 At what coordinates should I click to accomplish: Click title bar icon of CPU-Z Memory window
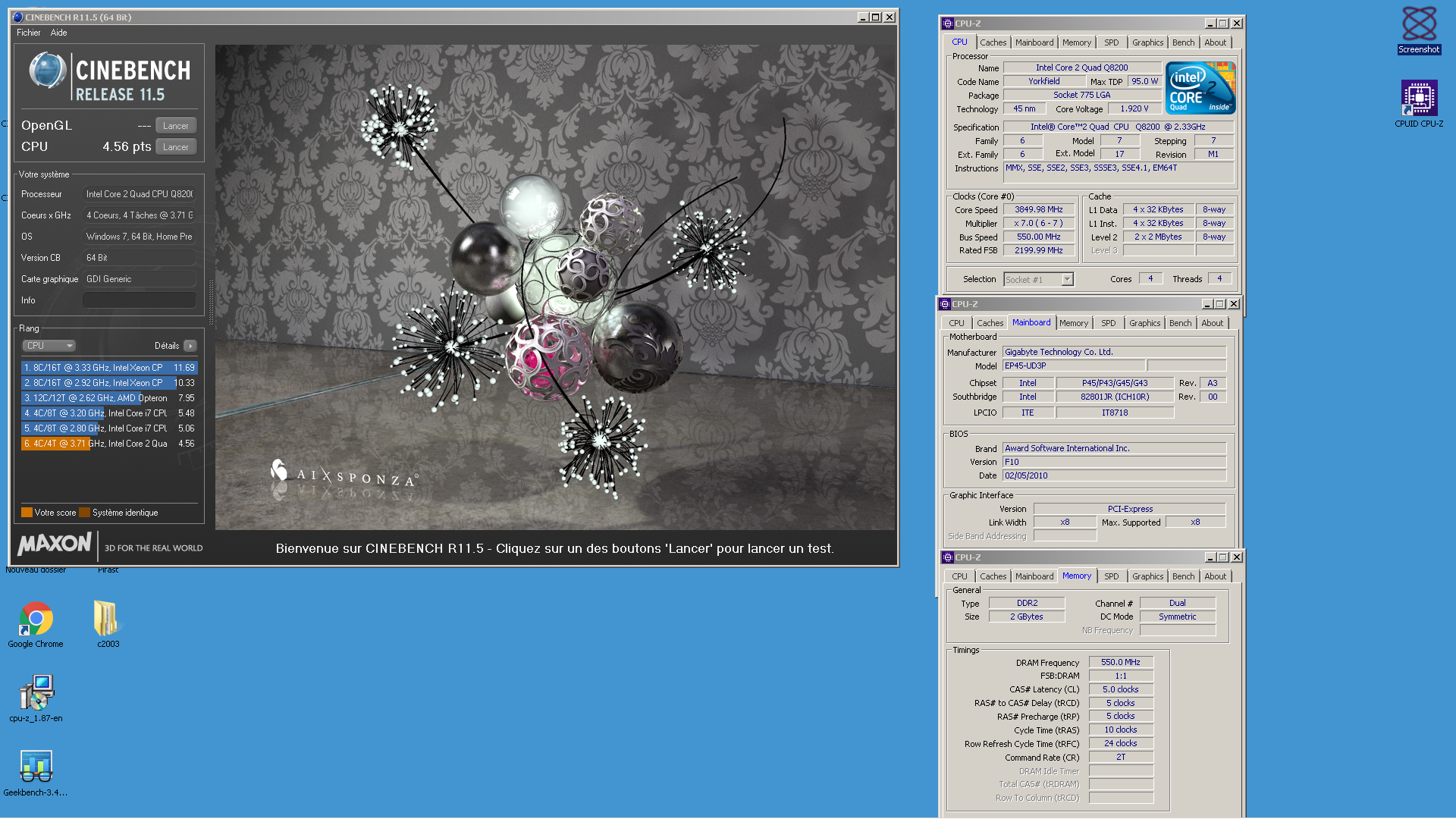(x=948, y=557)
